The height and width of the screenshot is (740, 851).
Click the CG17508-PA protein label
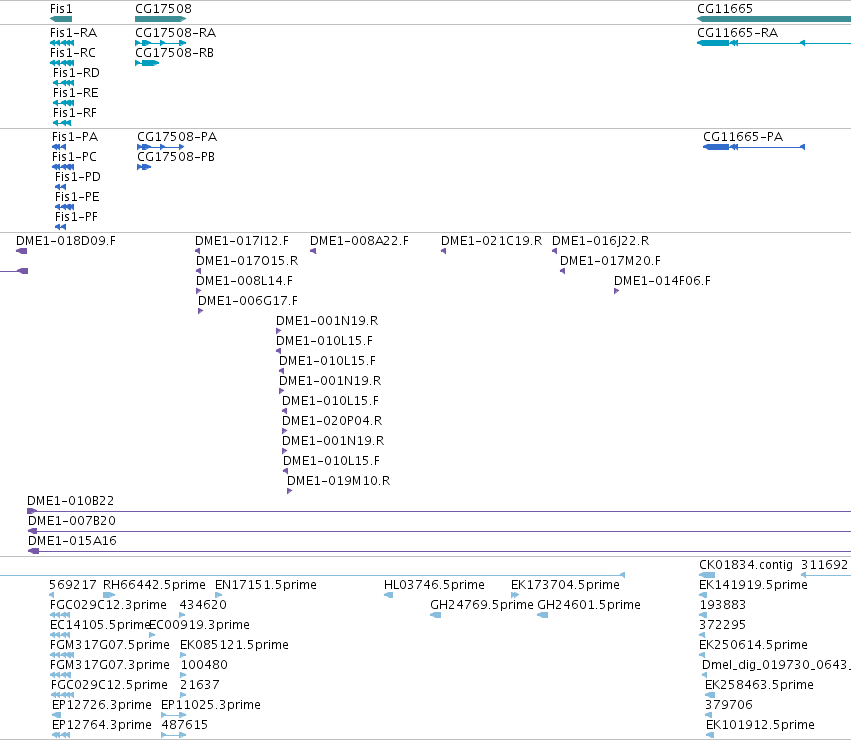(177, 137)
